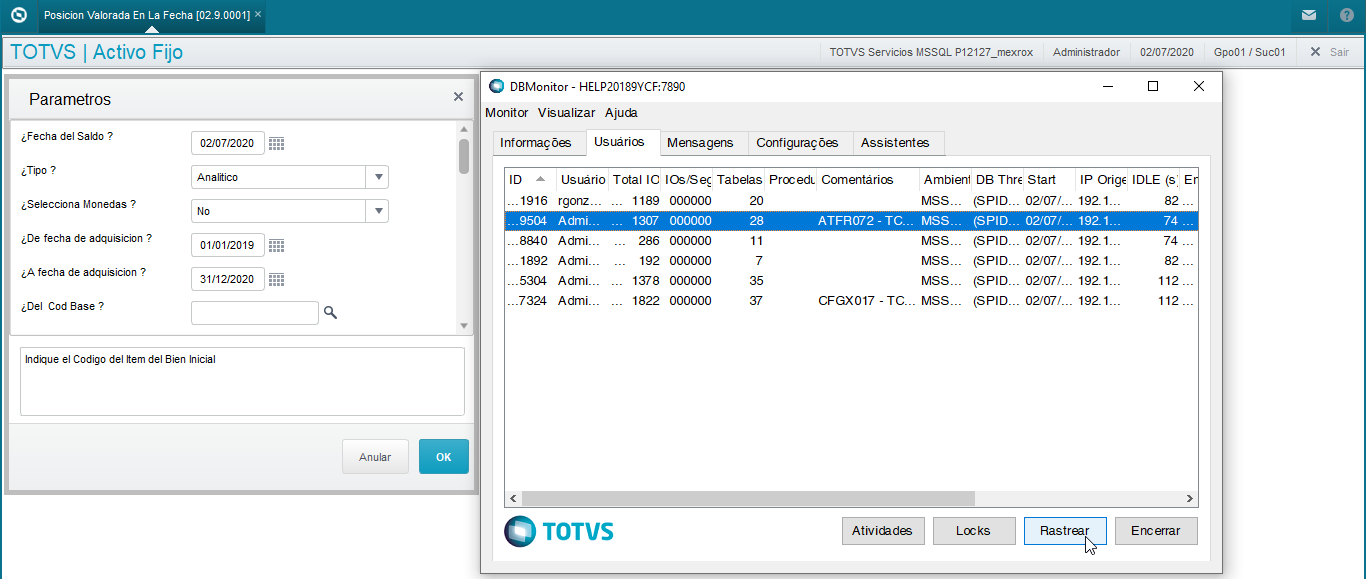Open calendar picker for De fecha de adquisicion
The height and width of the screenshot is (579, 1366).
277,245
